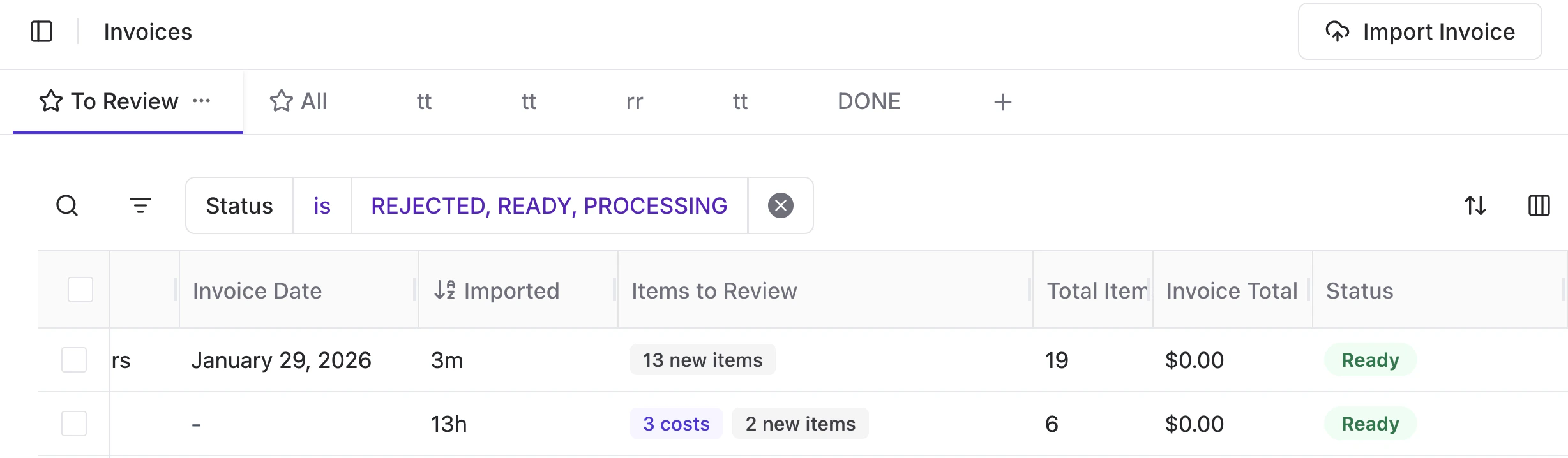This screenshot has height=458, width=1568.
Task: Click the 13h imported cell
Action: [449, 424]
